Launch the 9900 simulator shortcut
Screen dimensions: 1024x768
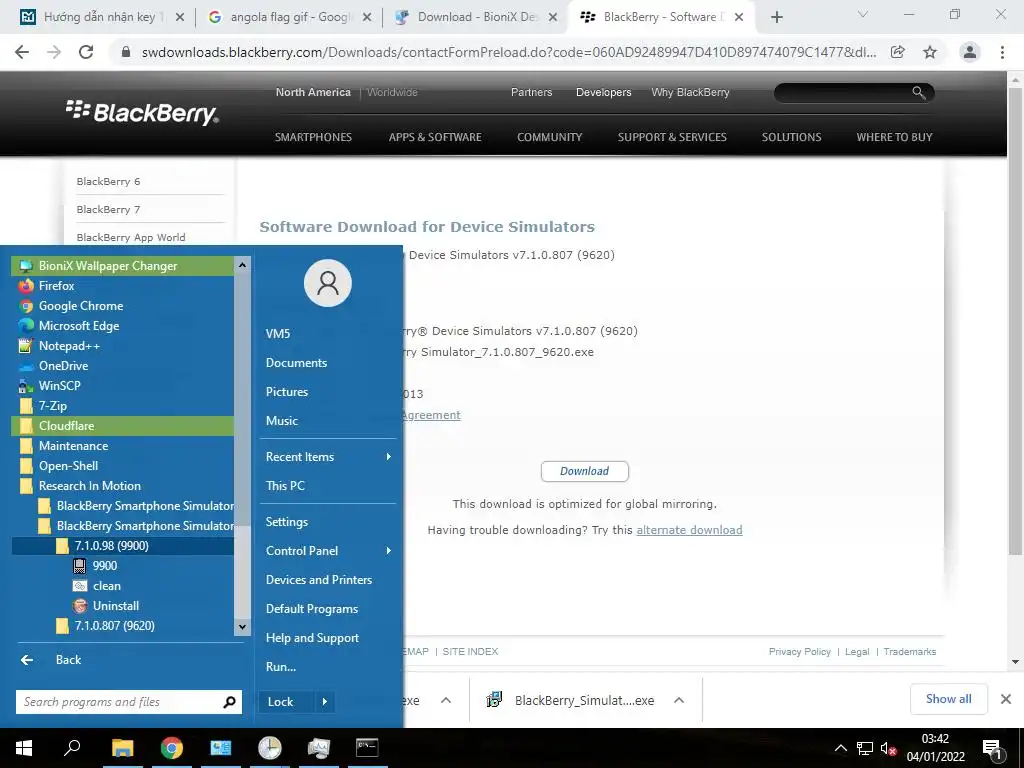tap(123, 566)
